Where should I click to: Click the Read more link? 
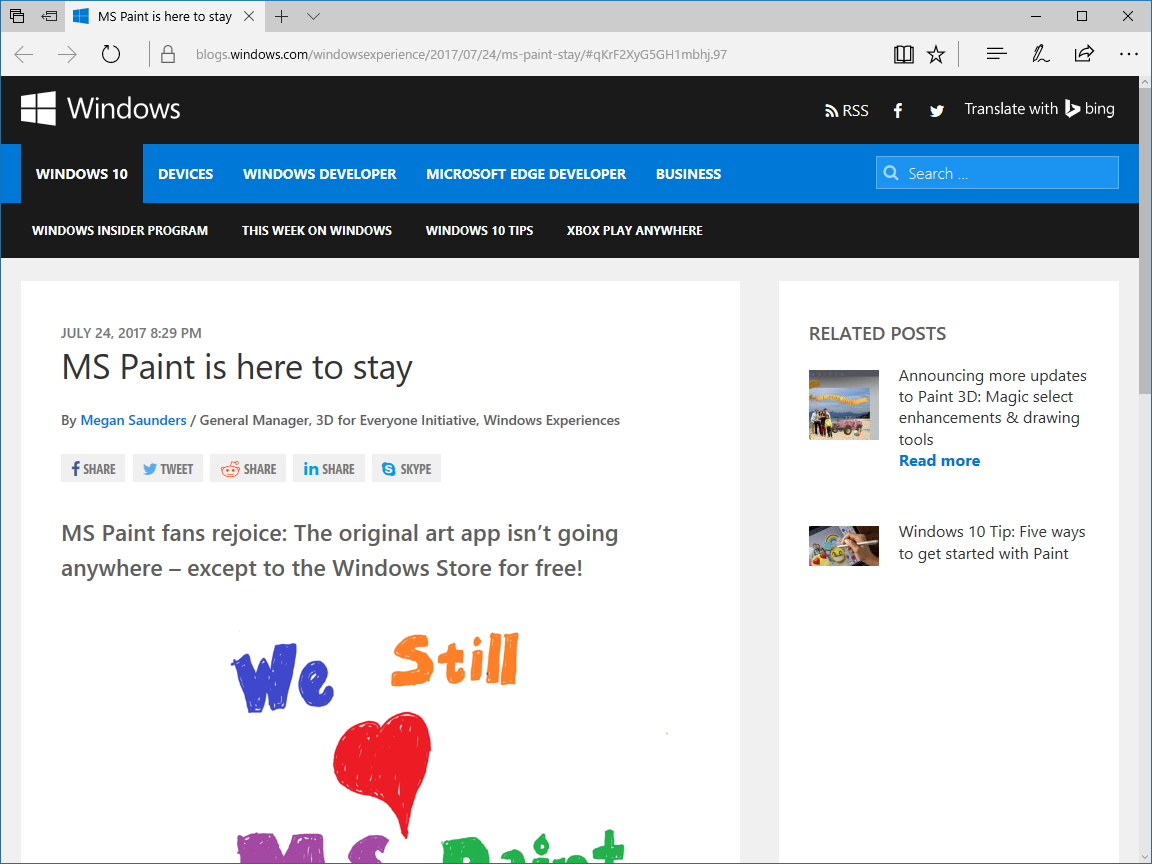point(939,461)
